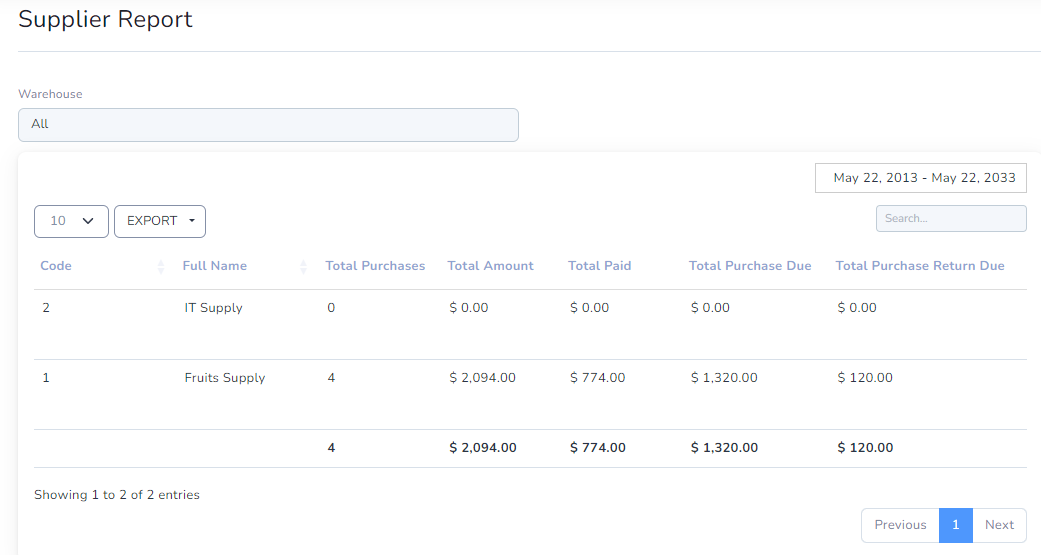Click the Total Purchase Due header
The image size is (1041, 555).
750,266
